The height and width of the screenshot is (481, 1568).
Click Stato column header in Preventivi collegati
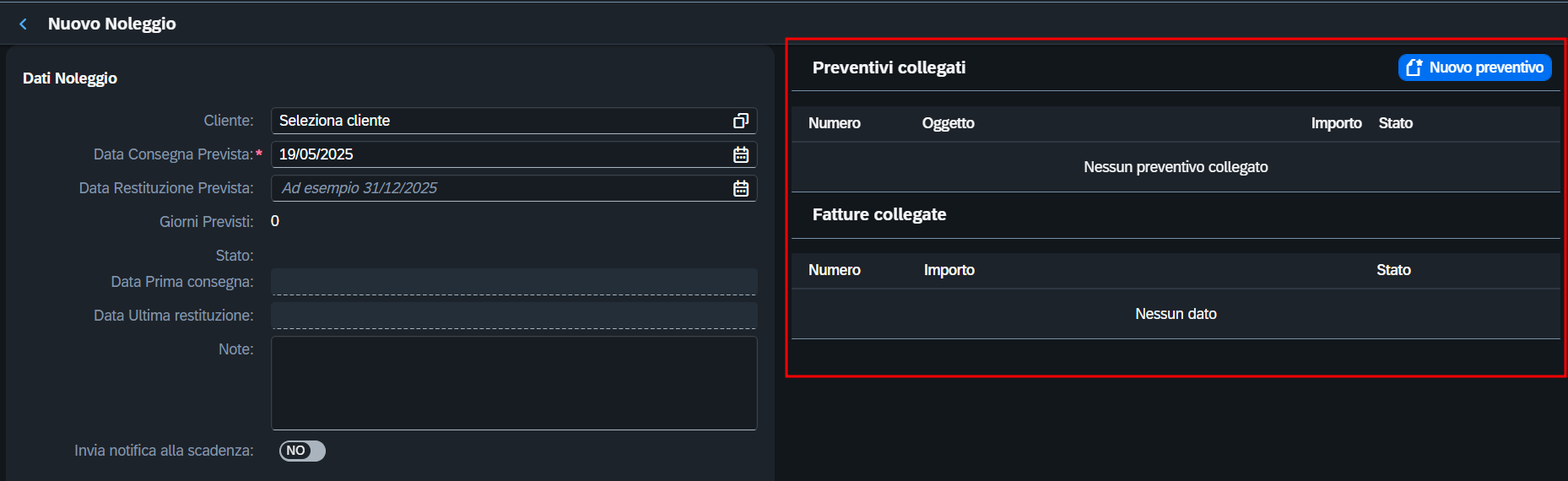[x=1395, y=123]
